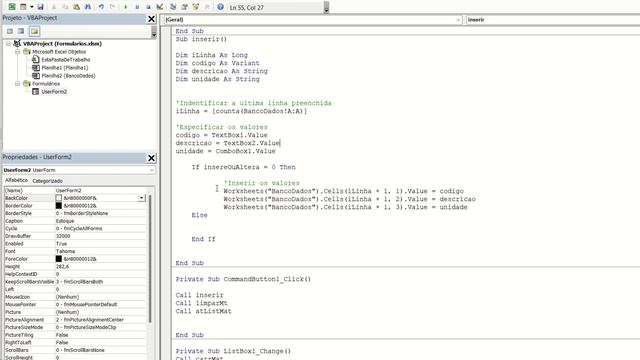Select the KeepScrollBarsVisible property row
640x360 pixels.
[75, 282]
